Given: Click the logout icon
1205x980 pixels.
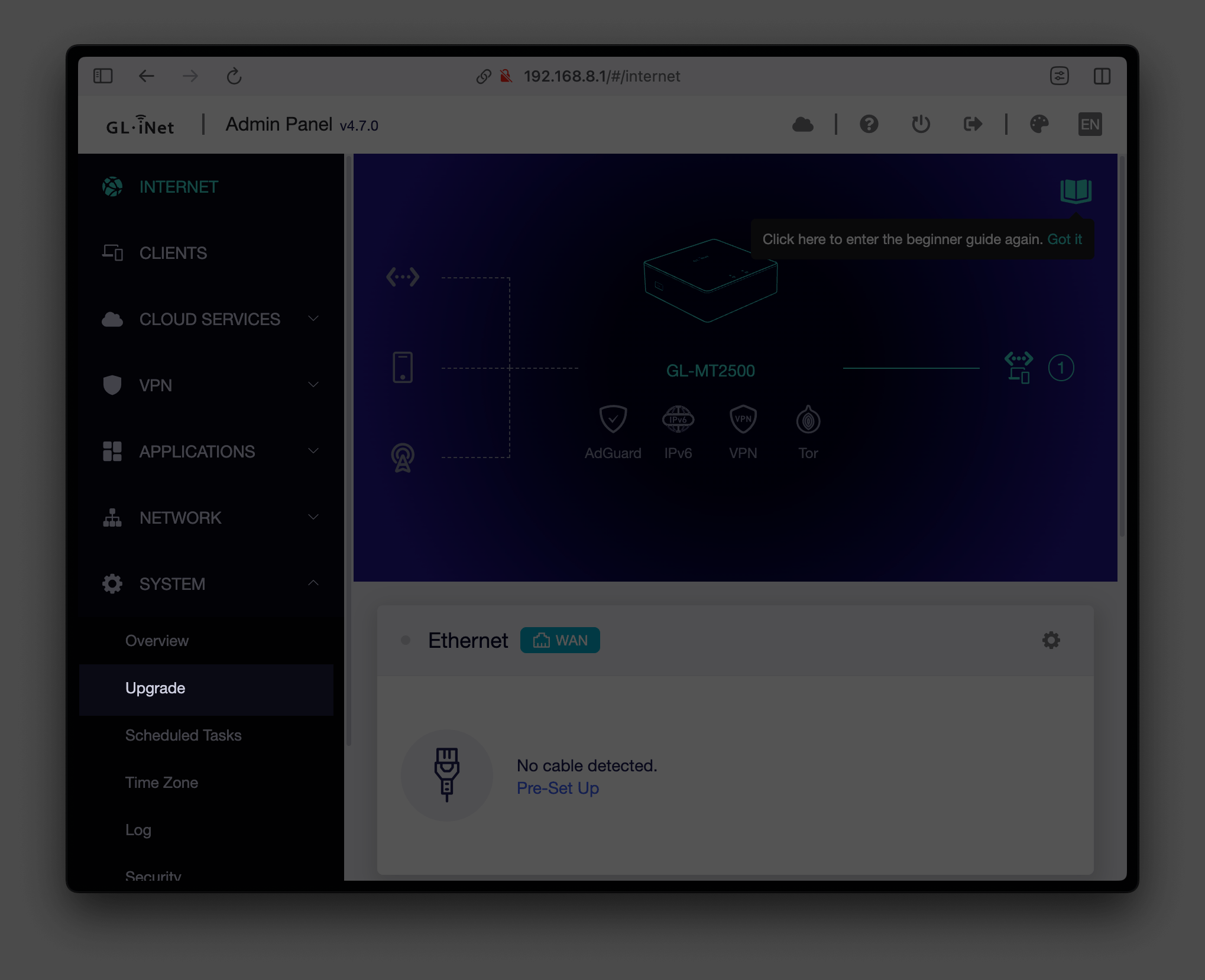Looking at the screenshot, I should [x=971, y=124].
